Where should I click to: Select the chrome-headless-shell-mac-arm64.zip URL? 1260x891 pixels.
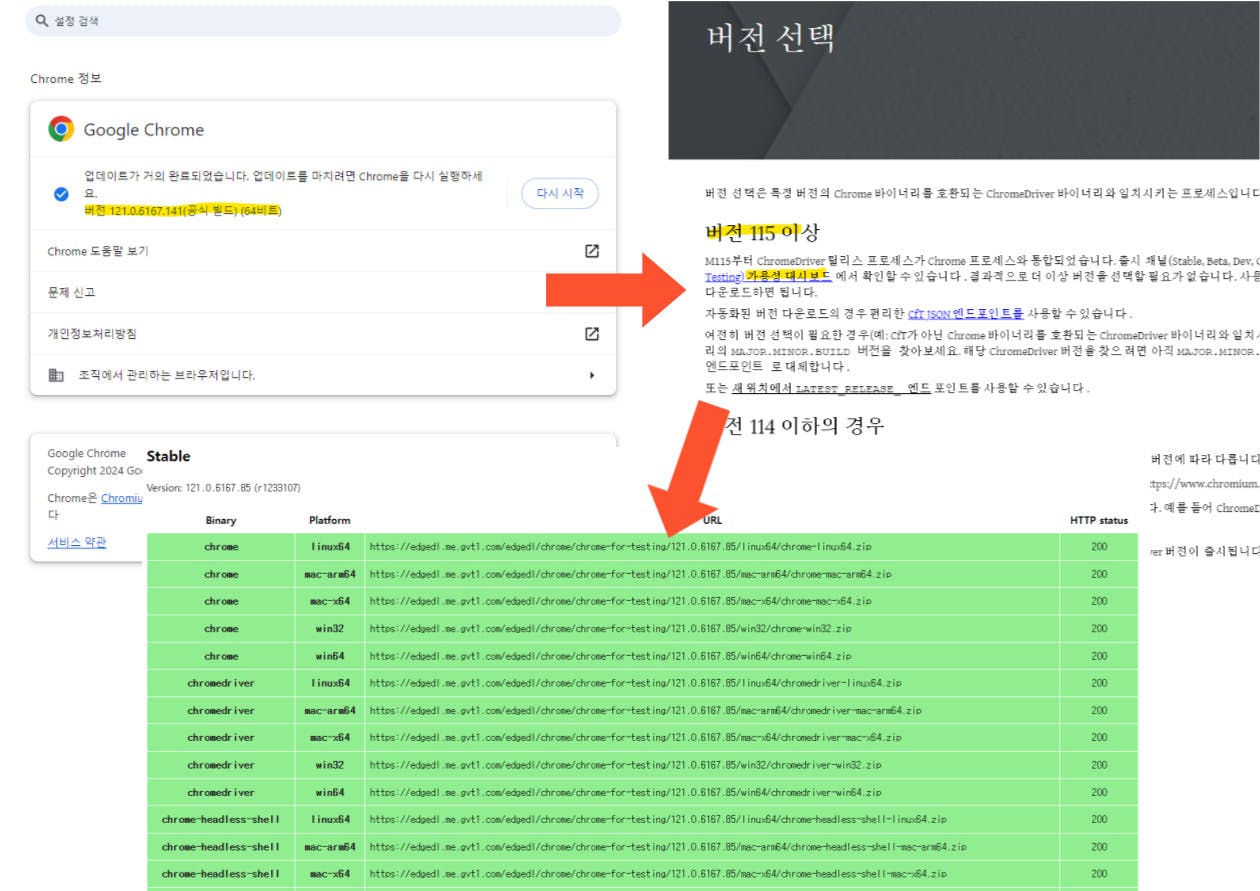point(667,846)
